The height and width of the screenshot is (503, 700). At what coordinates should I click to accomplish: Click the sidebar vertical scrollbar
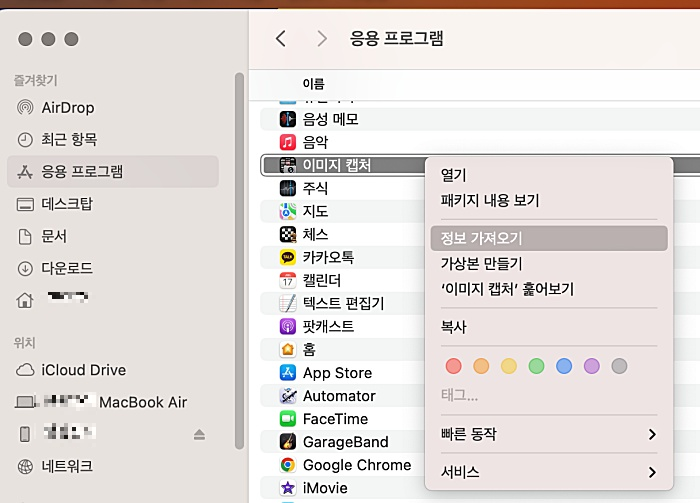tap(239, 261)
